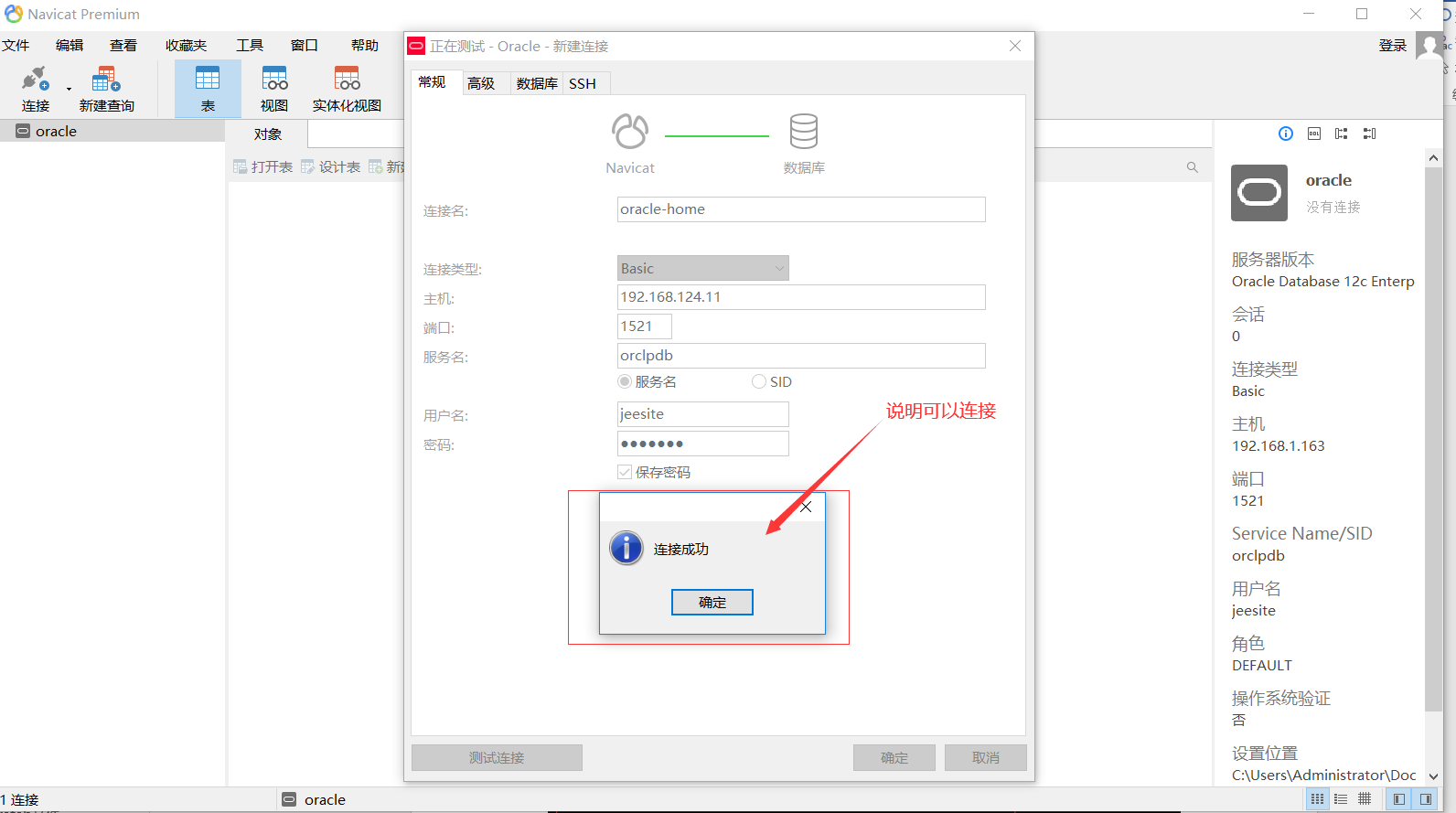Click the connection name field oracle-home

pos(801,209)
